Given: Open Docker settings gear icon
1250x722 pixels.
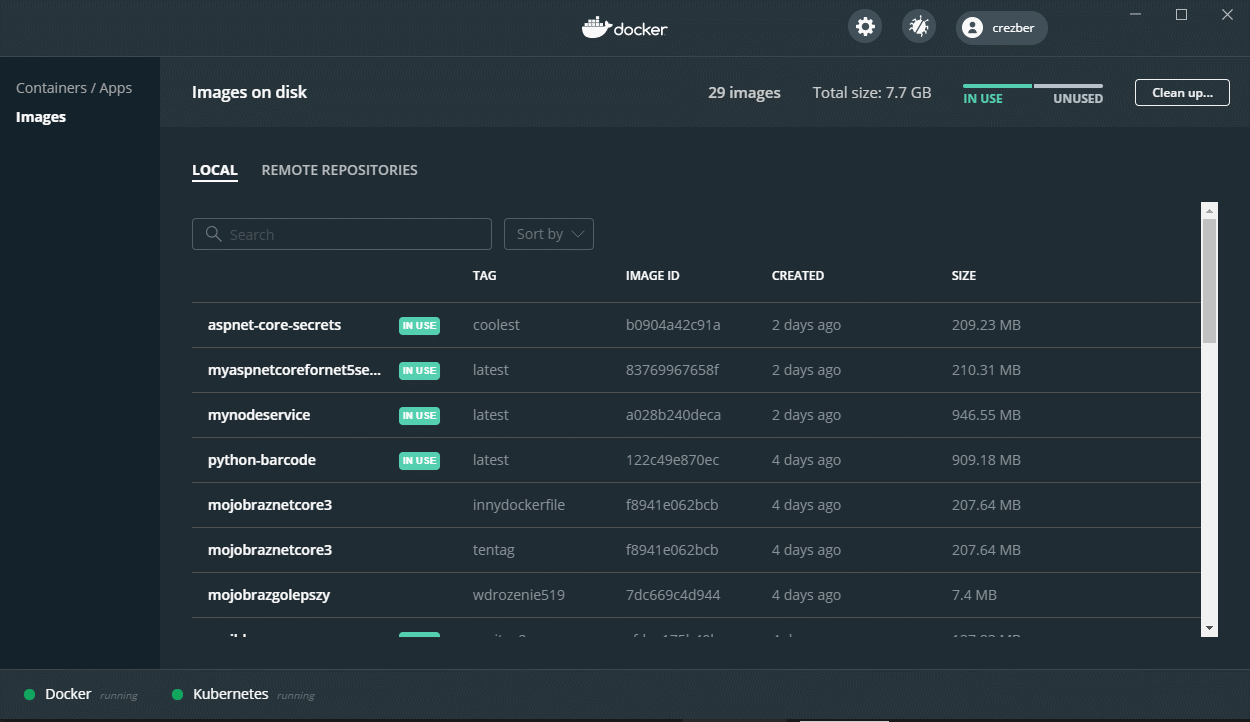Looking at the screenshot, I should (x=865, y=27).
